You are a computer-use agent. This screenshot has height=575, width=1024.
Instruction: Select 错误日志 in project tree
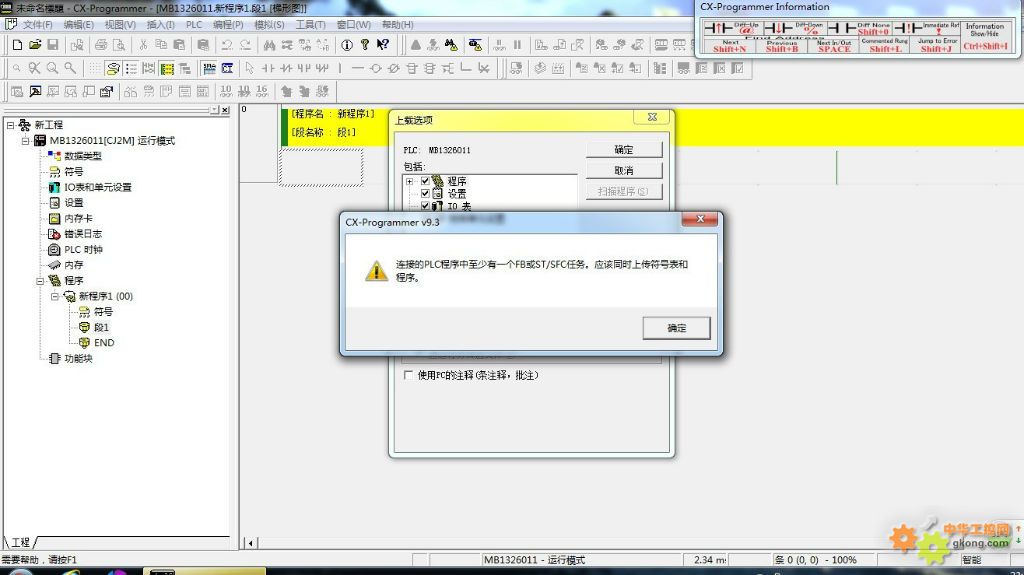(x=83, y=234)
